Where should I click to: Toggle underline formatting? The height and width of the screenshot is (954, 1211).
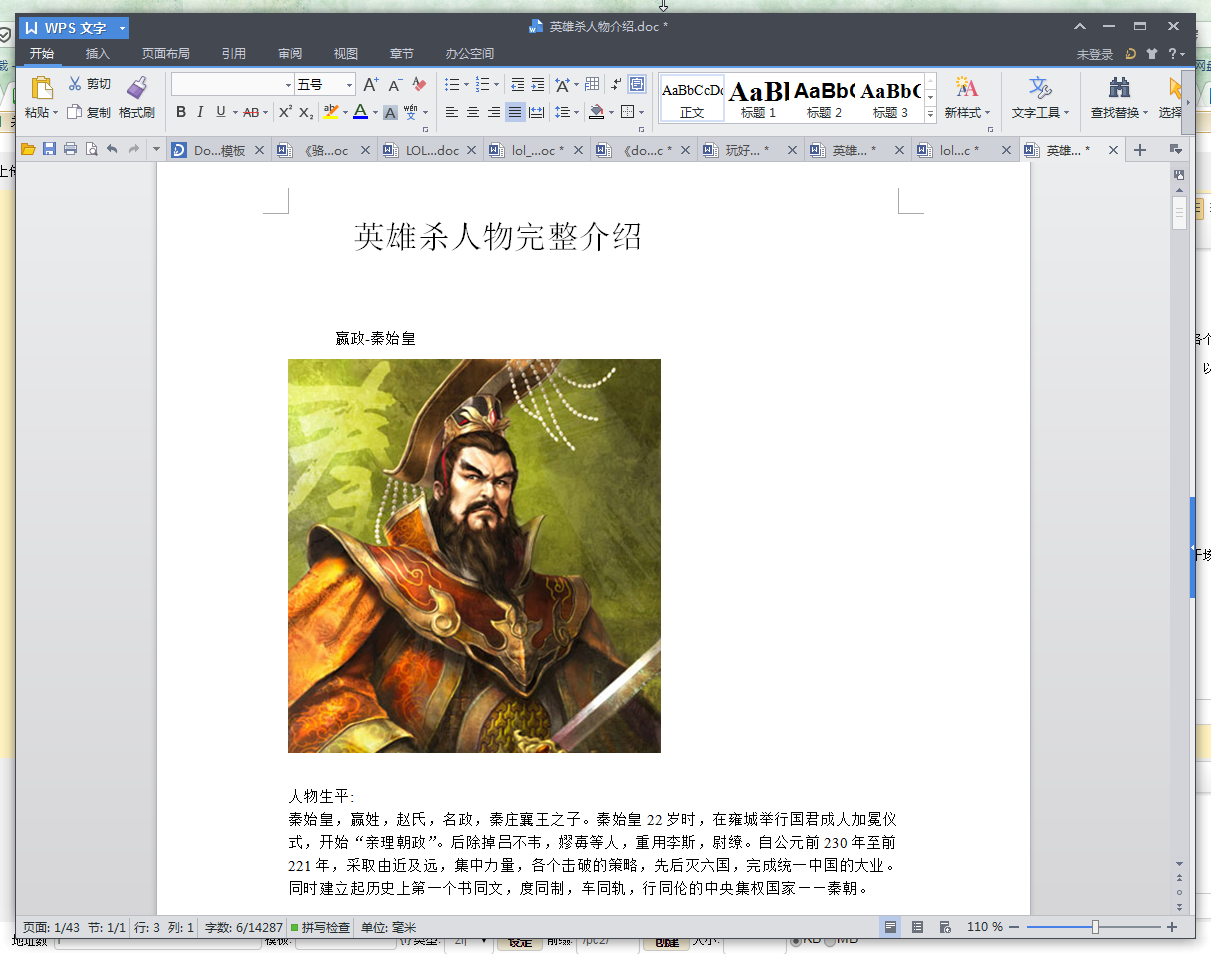click(x=221, y=112)
